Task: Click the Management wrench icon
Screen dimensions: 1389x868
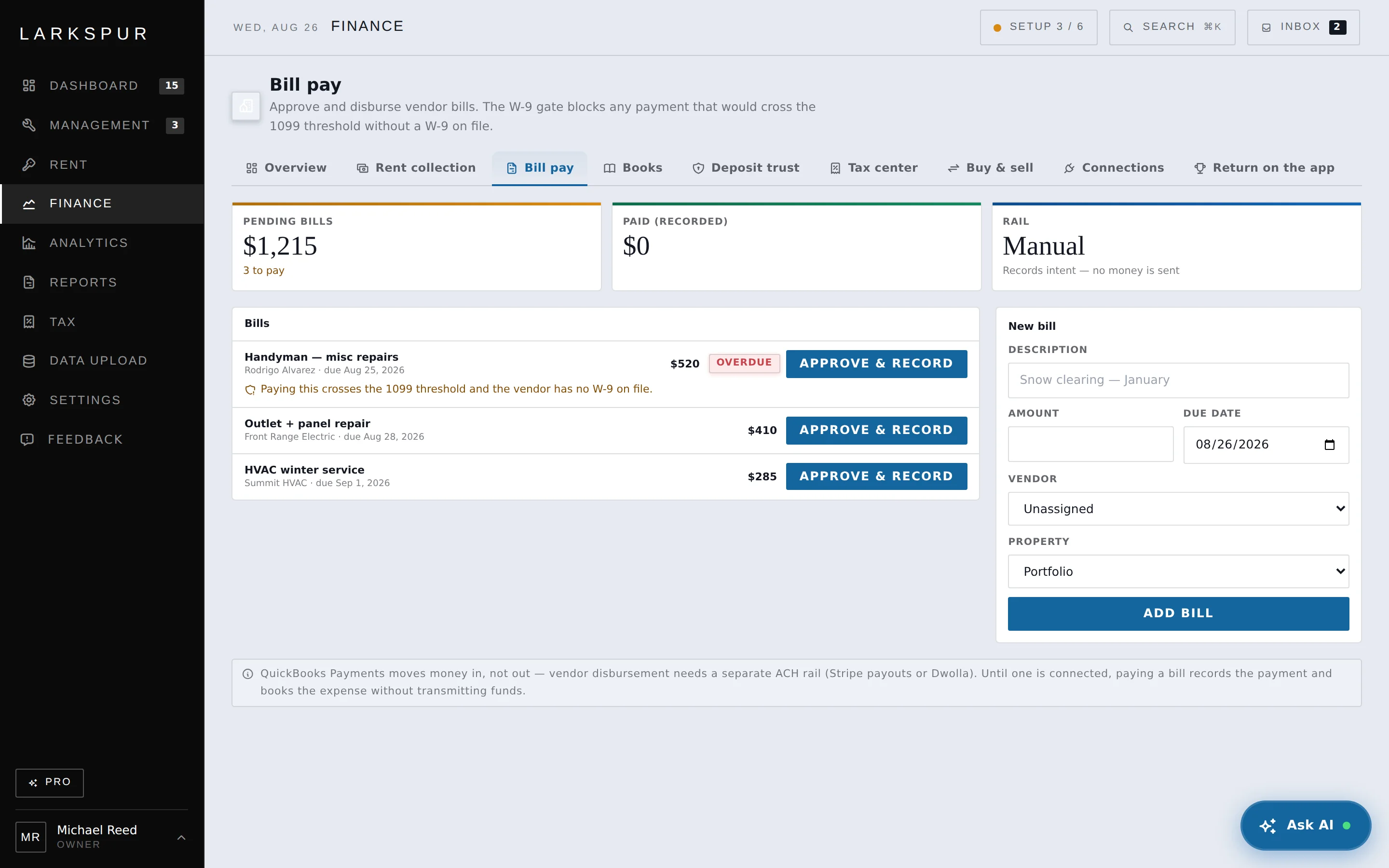Action: pyautogui.click(x=29, y=125)
